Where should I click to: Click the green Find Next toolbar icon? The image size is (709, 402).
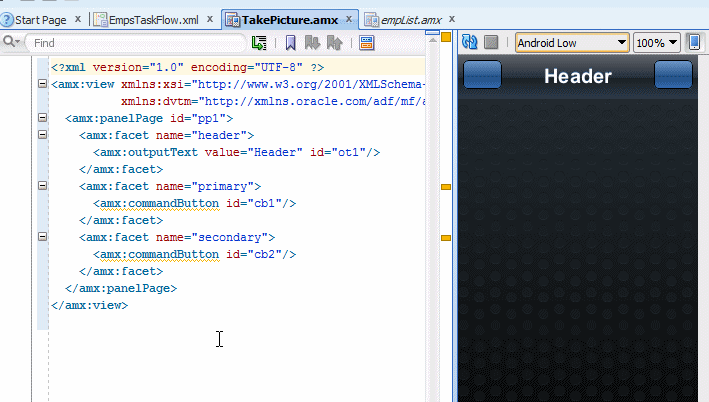tap(259, 43)
